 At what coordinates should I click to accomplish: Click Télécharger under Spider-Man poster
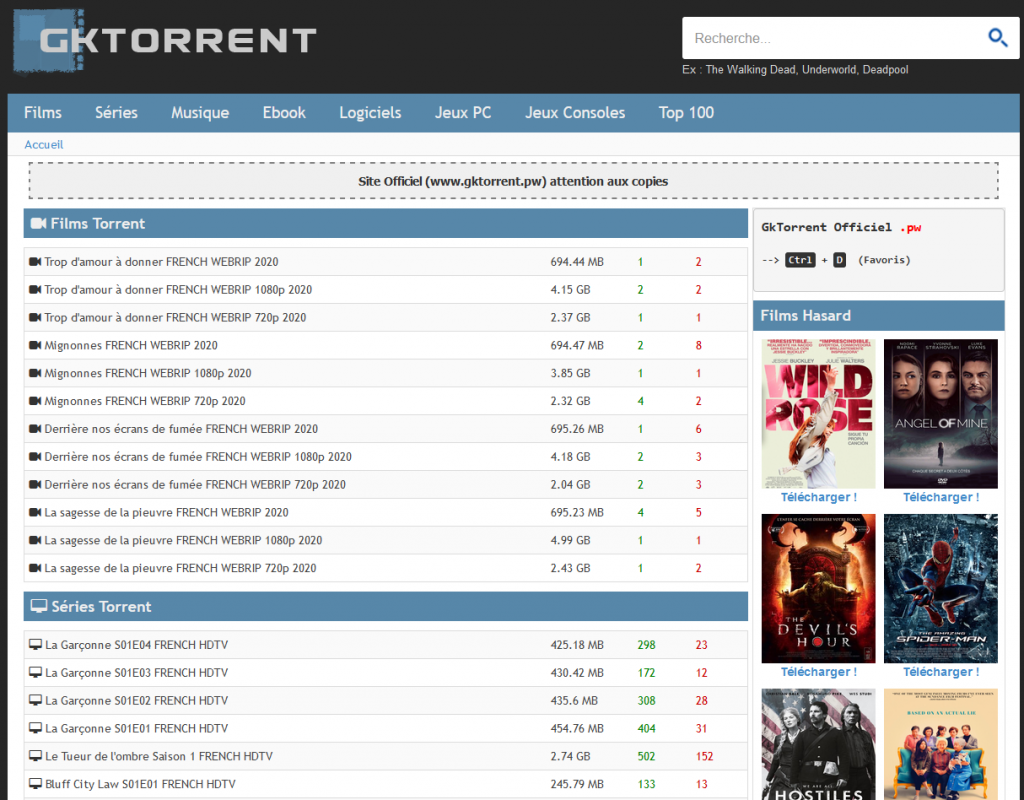tap(941, 672)
